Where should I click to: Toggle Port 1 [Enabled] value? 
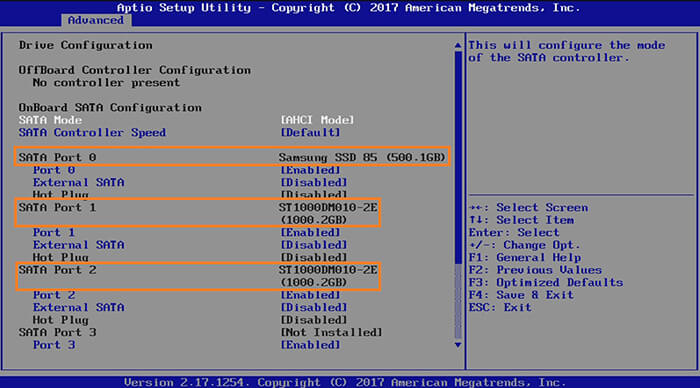point(310,233)
